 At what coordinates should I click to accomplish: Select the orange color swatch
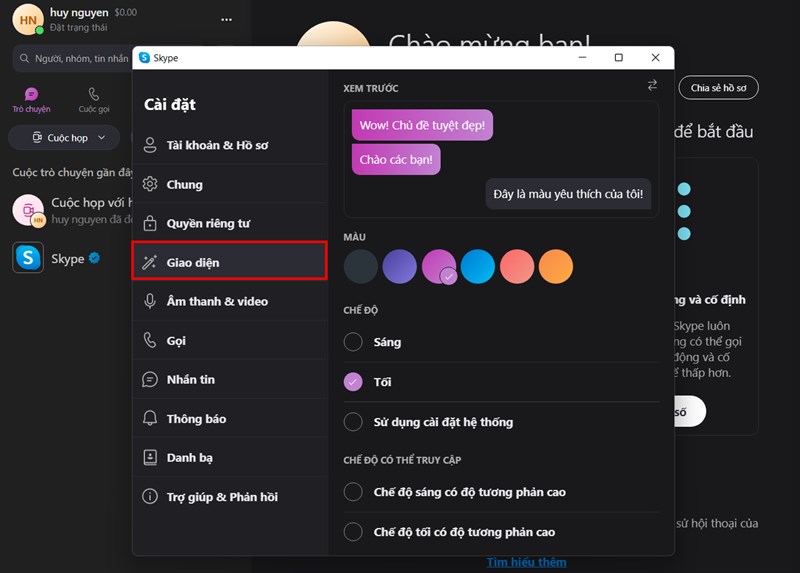pyautogui.click(x=556, y=266)
